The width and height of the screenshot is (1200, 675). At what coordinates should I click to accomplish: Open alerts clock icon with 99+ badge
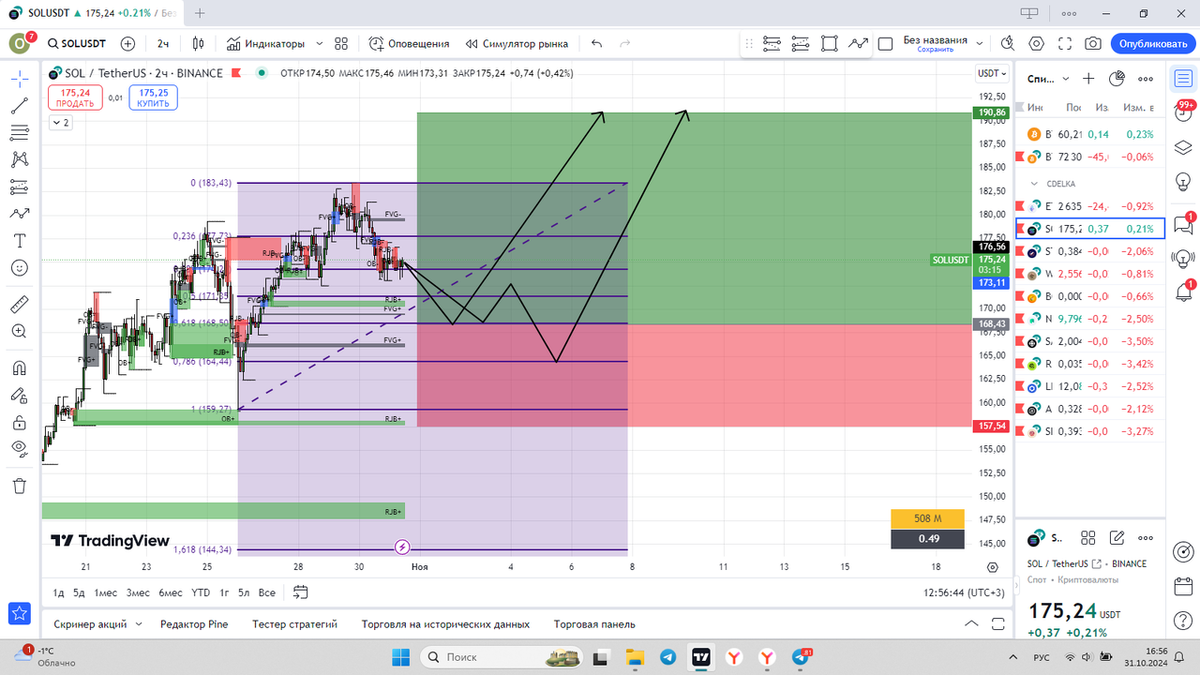point(1183,113)
